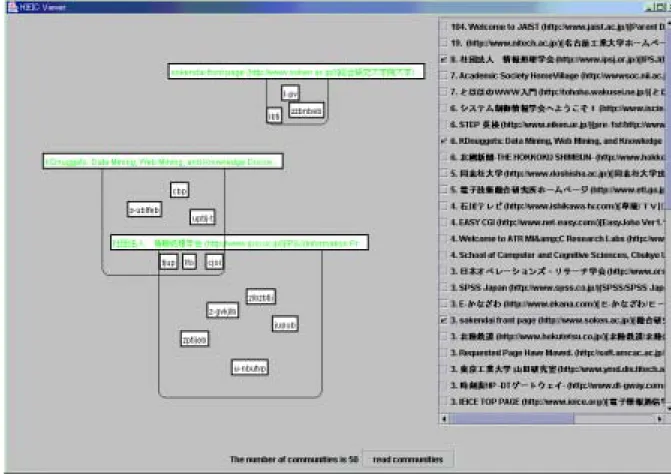Screen dimensions: 671x474
Task: Select the row with www.hokutetsu.co.jp URL
Action: (x=552, y=337)
